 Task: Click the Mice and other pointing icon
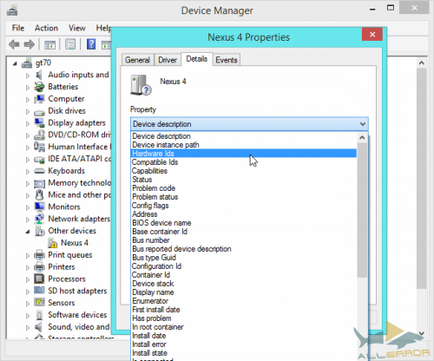pos(39,195)
